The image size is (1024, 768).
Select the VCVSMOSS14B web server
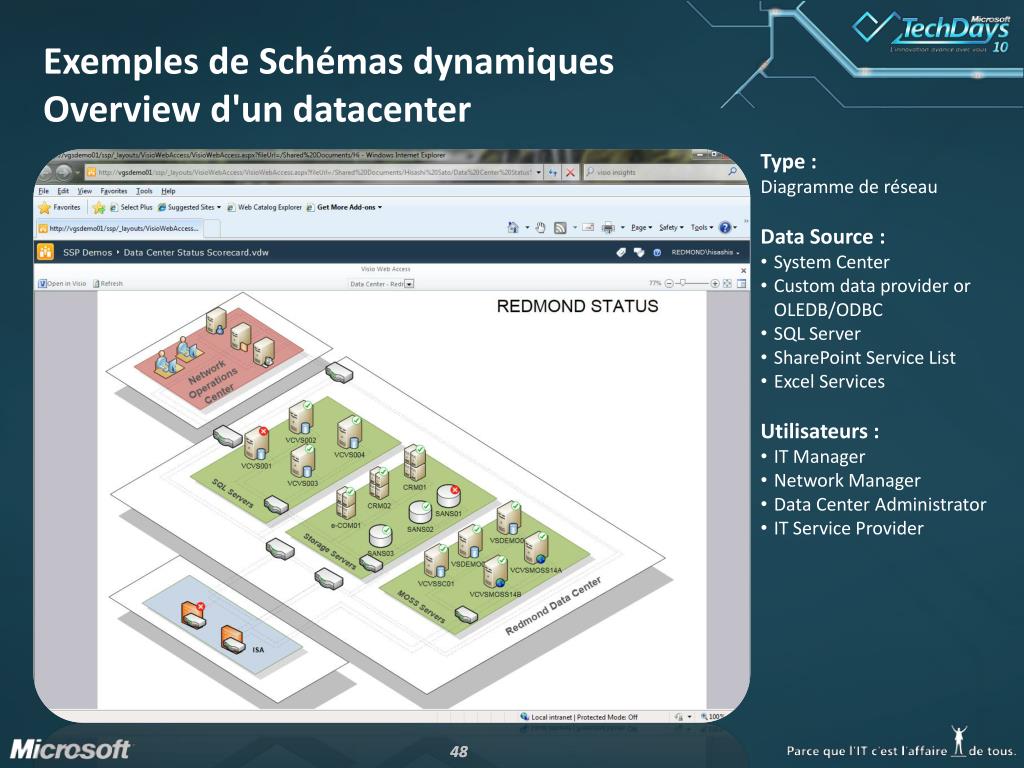click(x=496, y=571)
